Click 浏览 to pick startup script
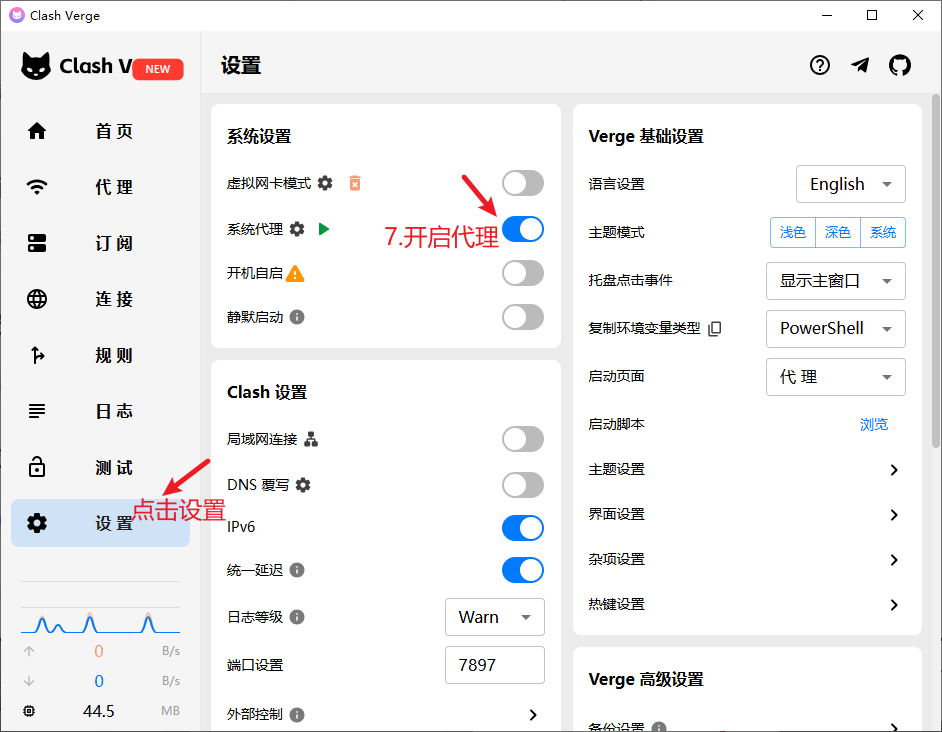 (874, 424)
